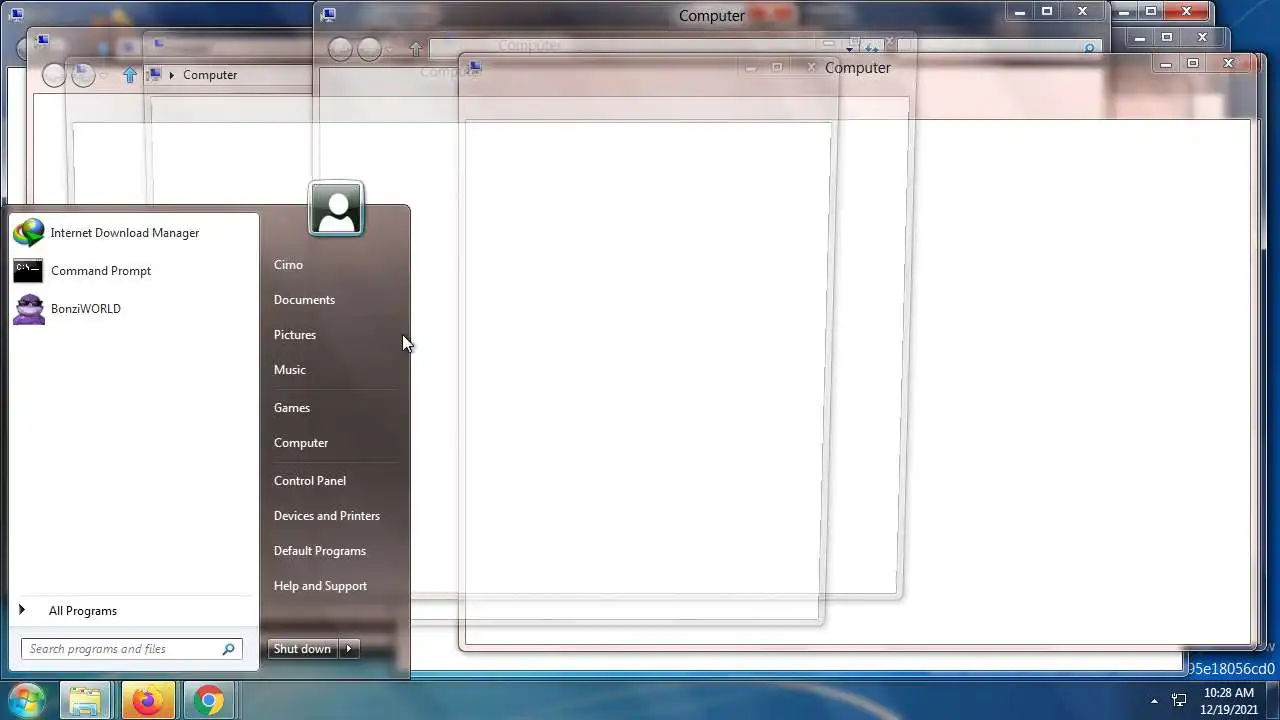This screenshot has width=1280, height=720.
Task: Click the Computer breadcrumb in address bar
Action: [210, 75]
